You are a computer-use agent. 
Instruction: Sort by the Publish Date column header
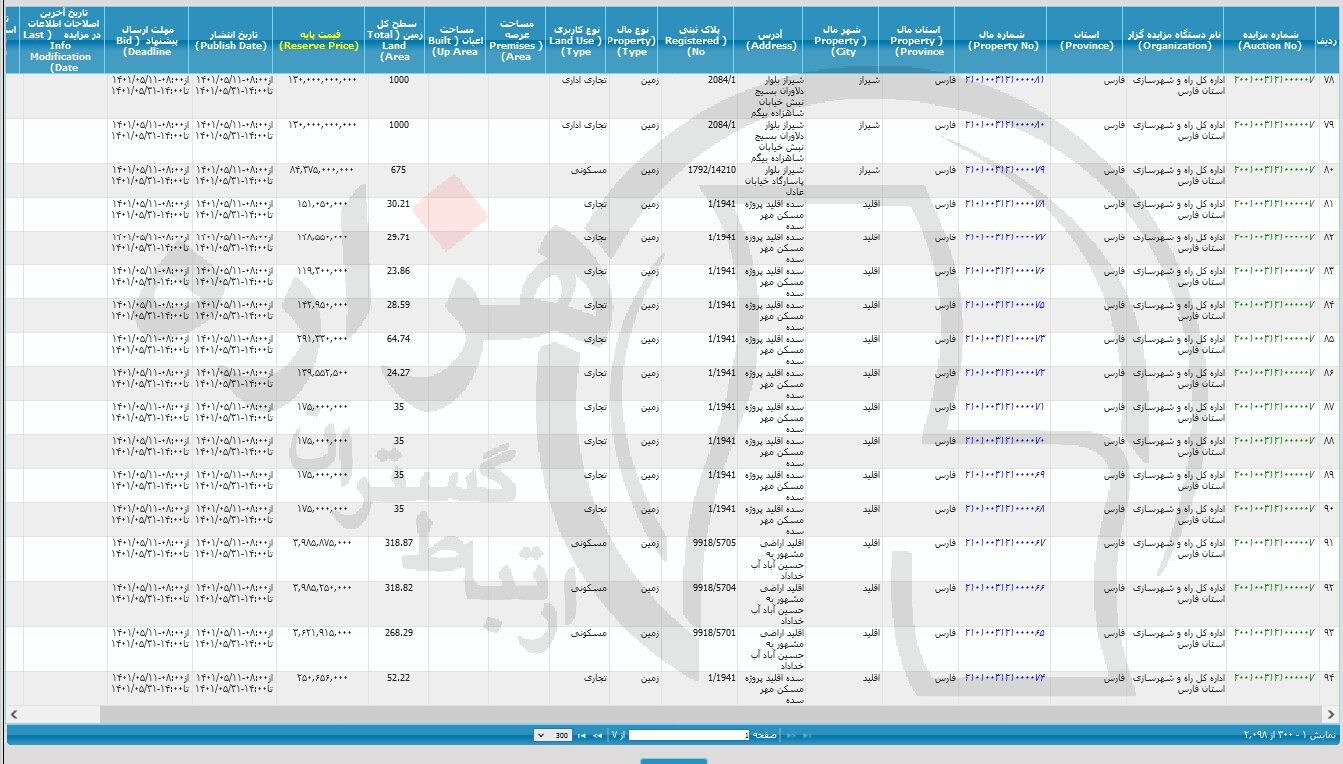(231, 40)
